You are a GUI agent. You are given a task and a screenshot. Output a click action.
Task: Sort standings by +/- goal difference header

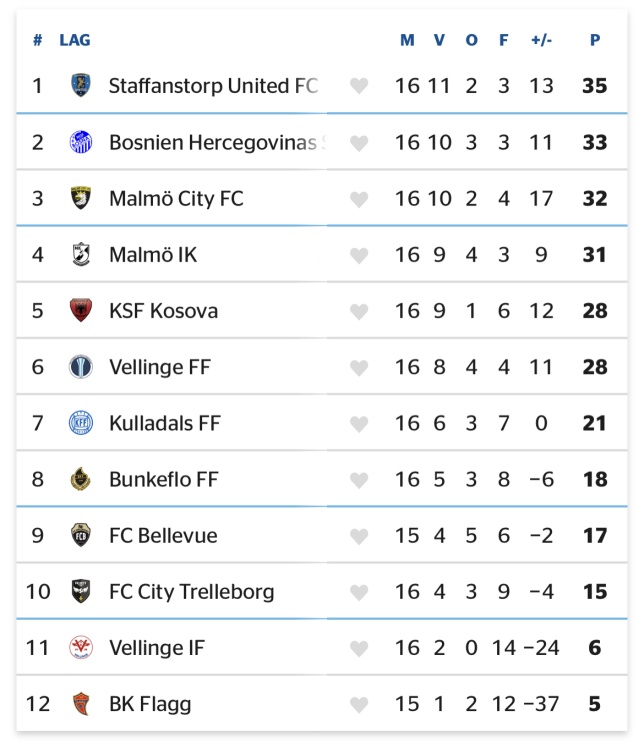click(541, 40)
